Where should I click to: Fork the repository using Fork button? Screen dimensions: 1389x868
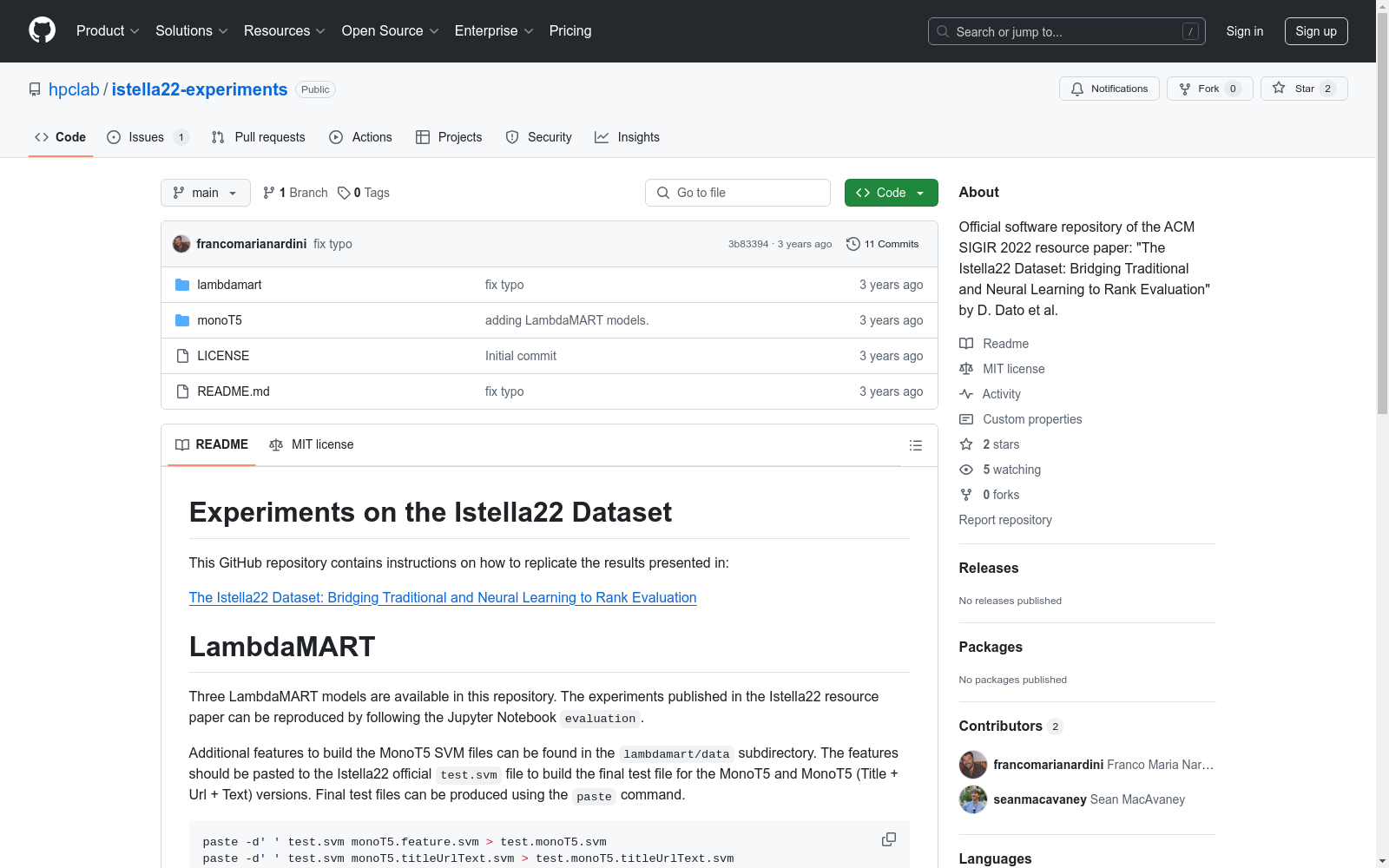[1209, 89]
